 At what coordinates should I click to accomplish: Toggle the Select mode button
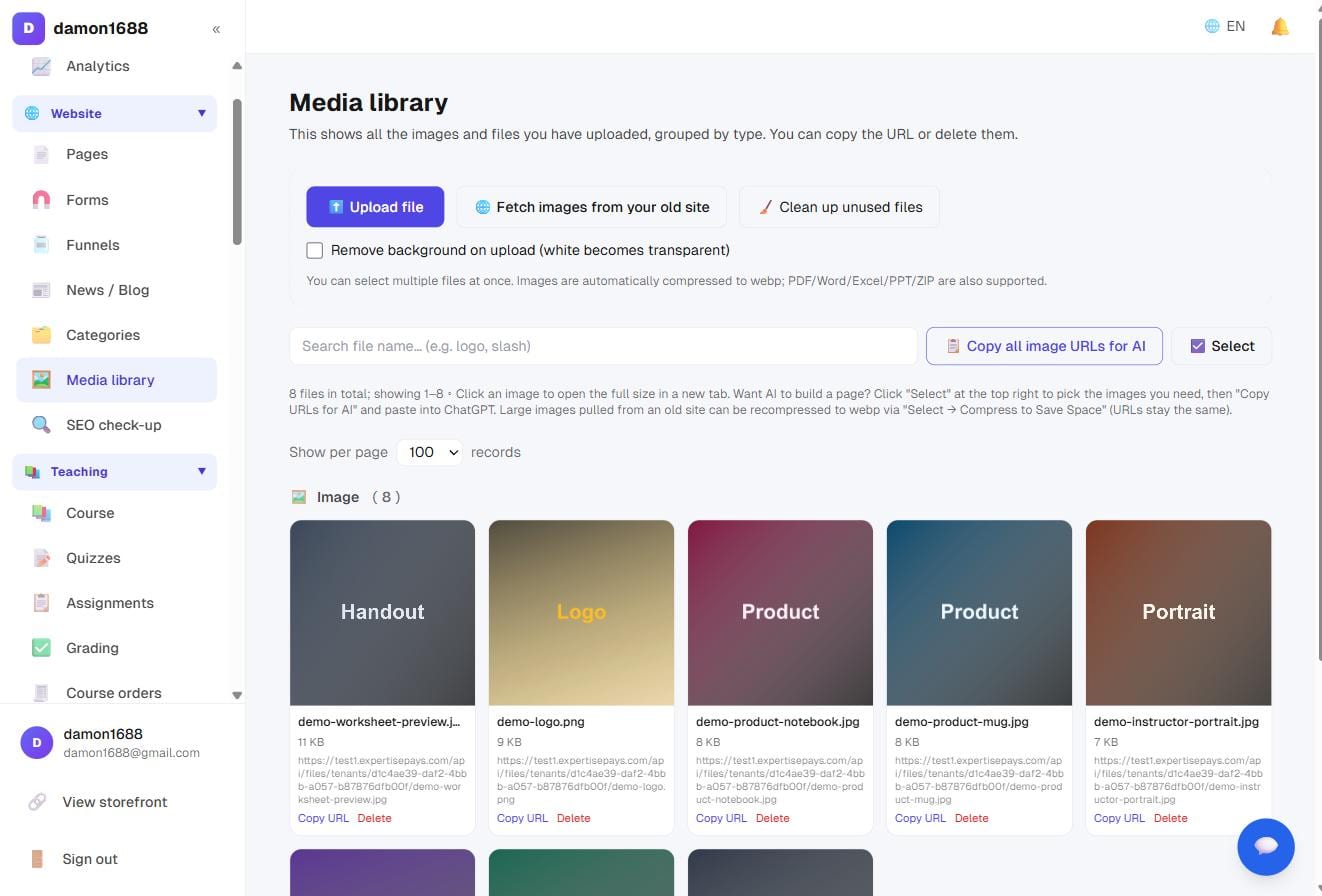(1221, 346)
